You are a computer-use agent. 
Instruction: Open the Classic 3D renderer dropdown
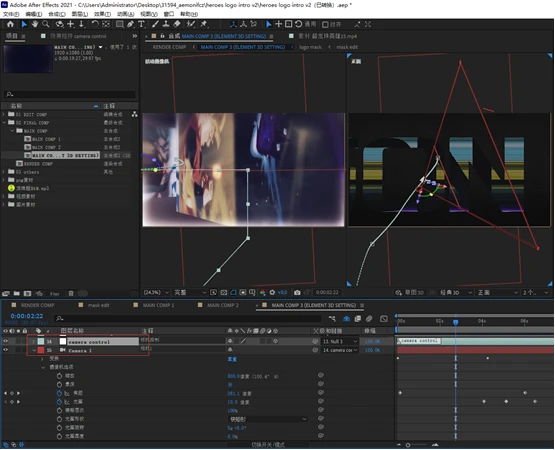pyautogui.click(x=456, y=292)
